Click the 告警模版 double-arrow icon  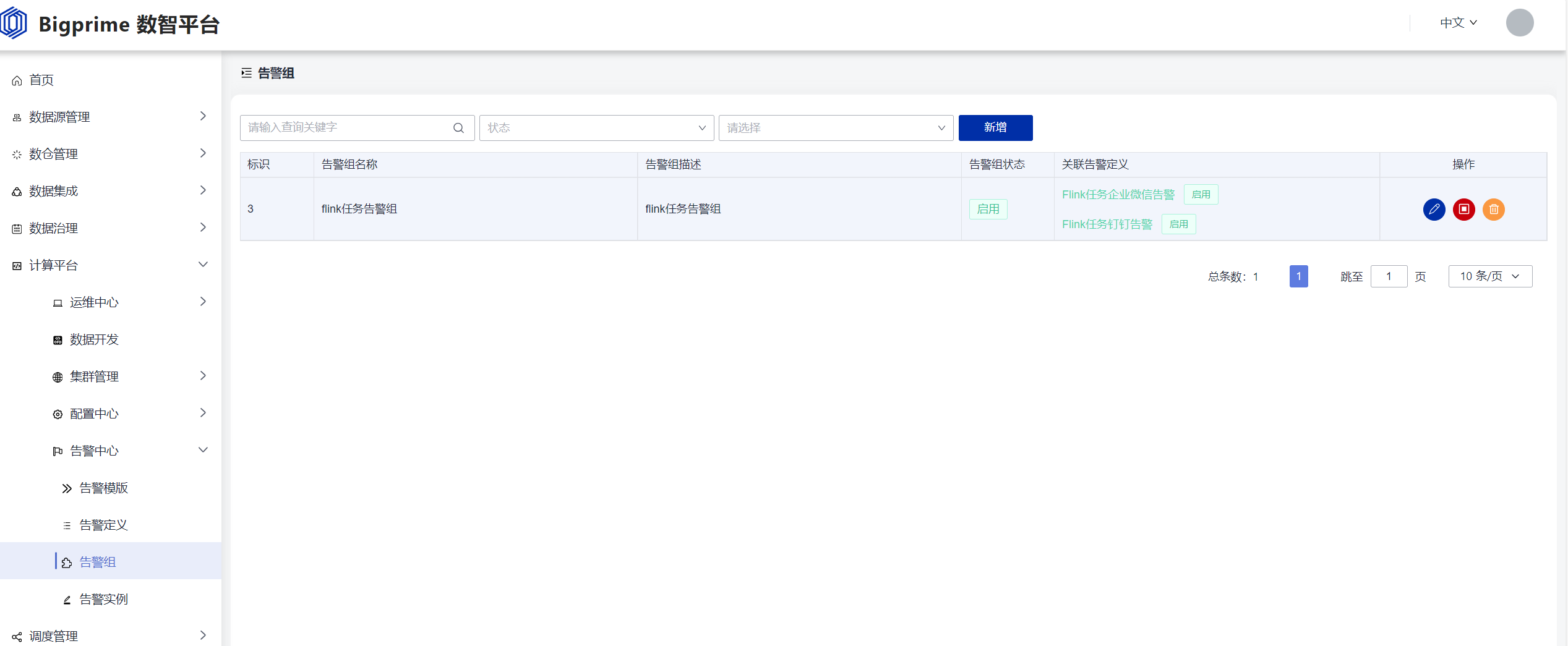click(67, 488)
